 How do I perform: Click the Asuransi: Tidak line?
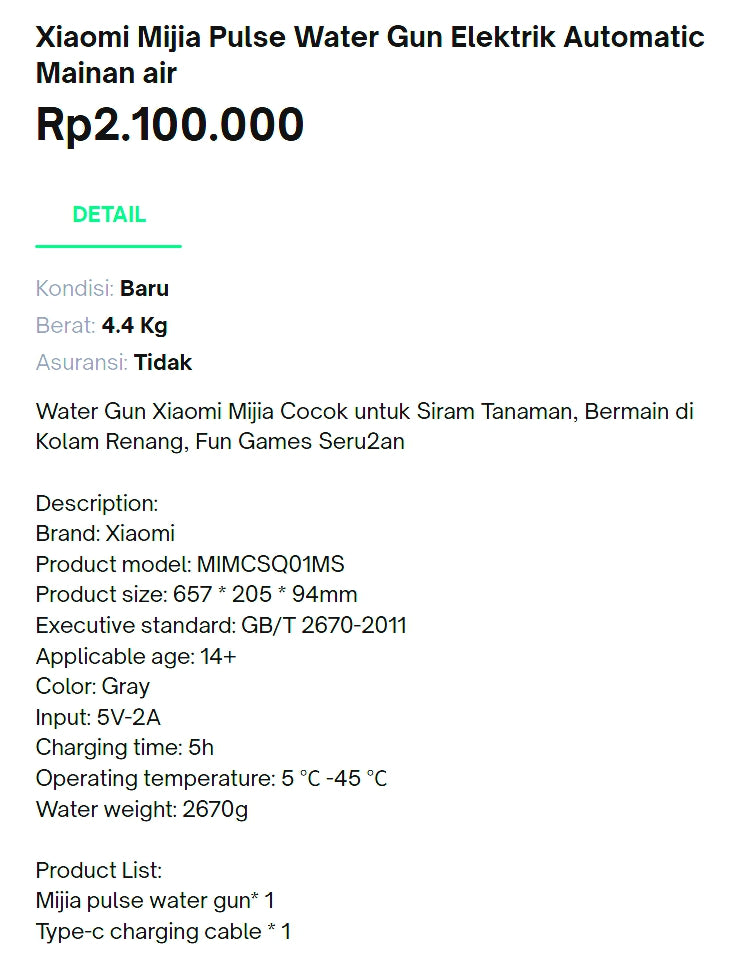[113, 363]
